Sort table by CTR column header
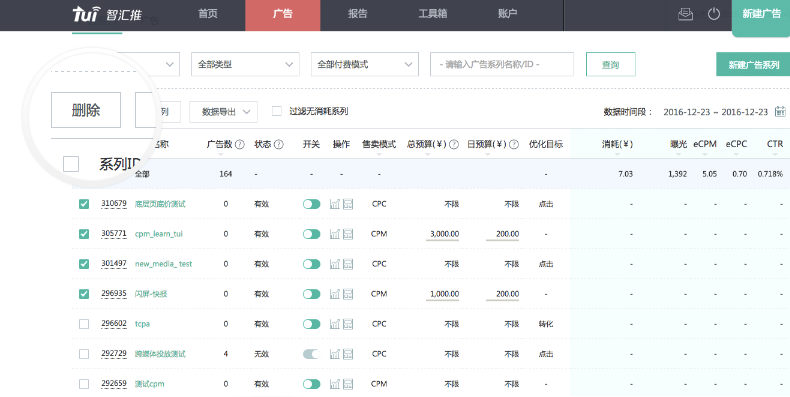 coord(775,145)
